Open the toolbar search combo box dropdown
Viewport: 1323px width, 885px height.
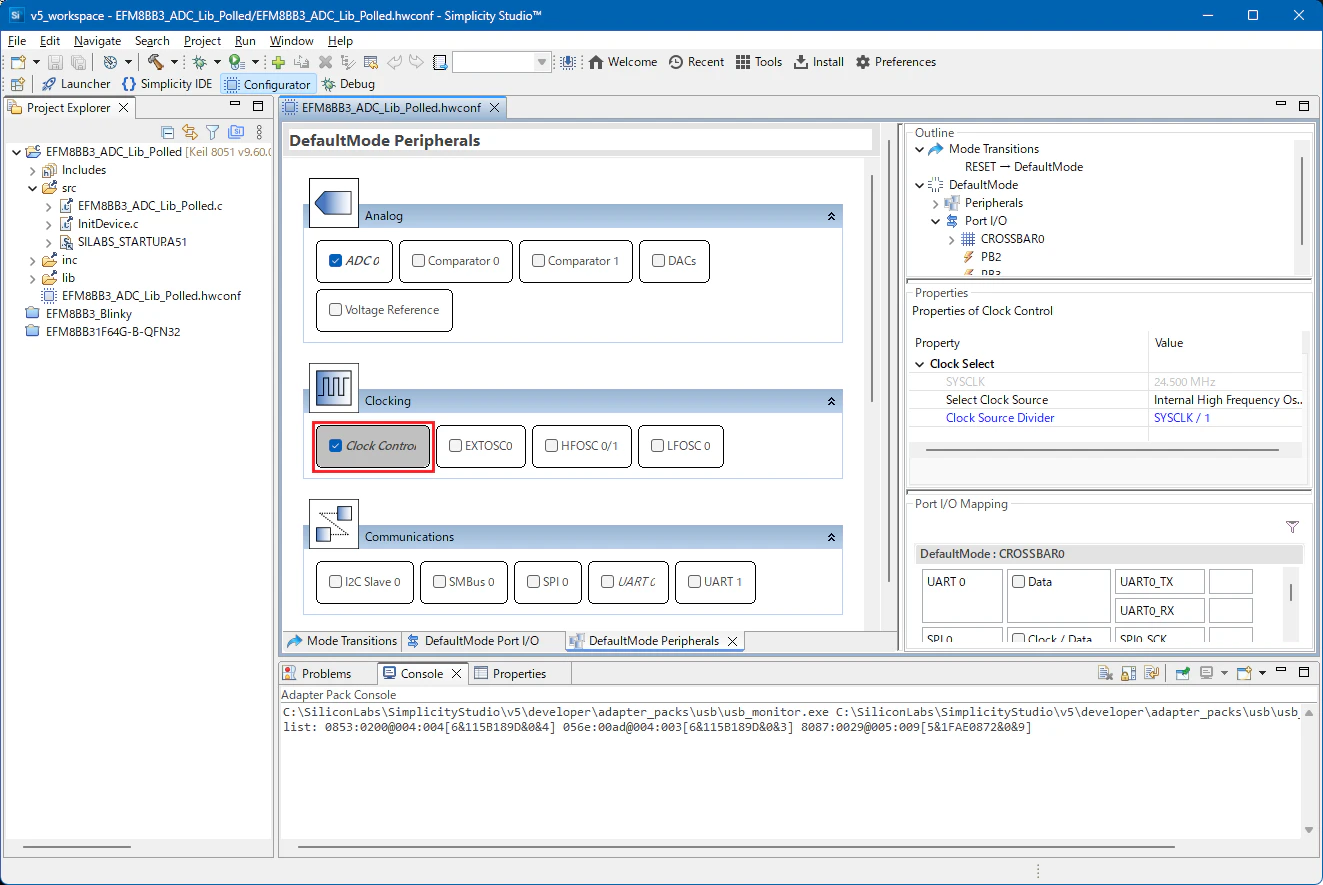click(543, 62)
